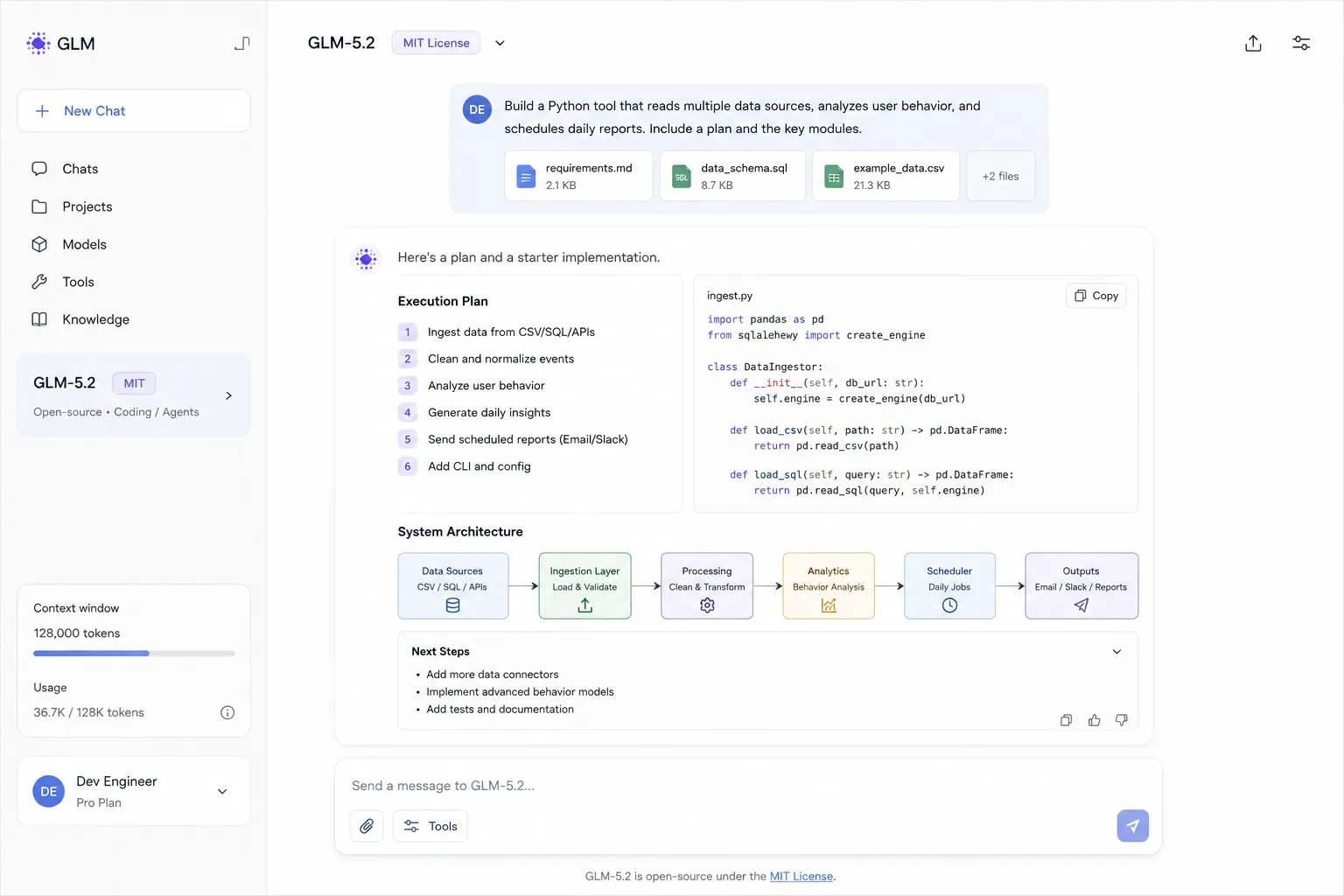Copy the response with the copy icon

click(x=1066, y=720)
